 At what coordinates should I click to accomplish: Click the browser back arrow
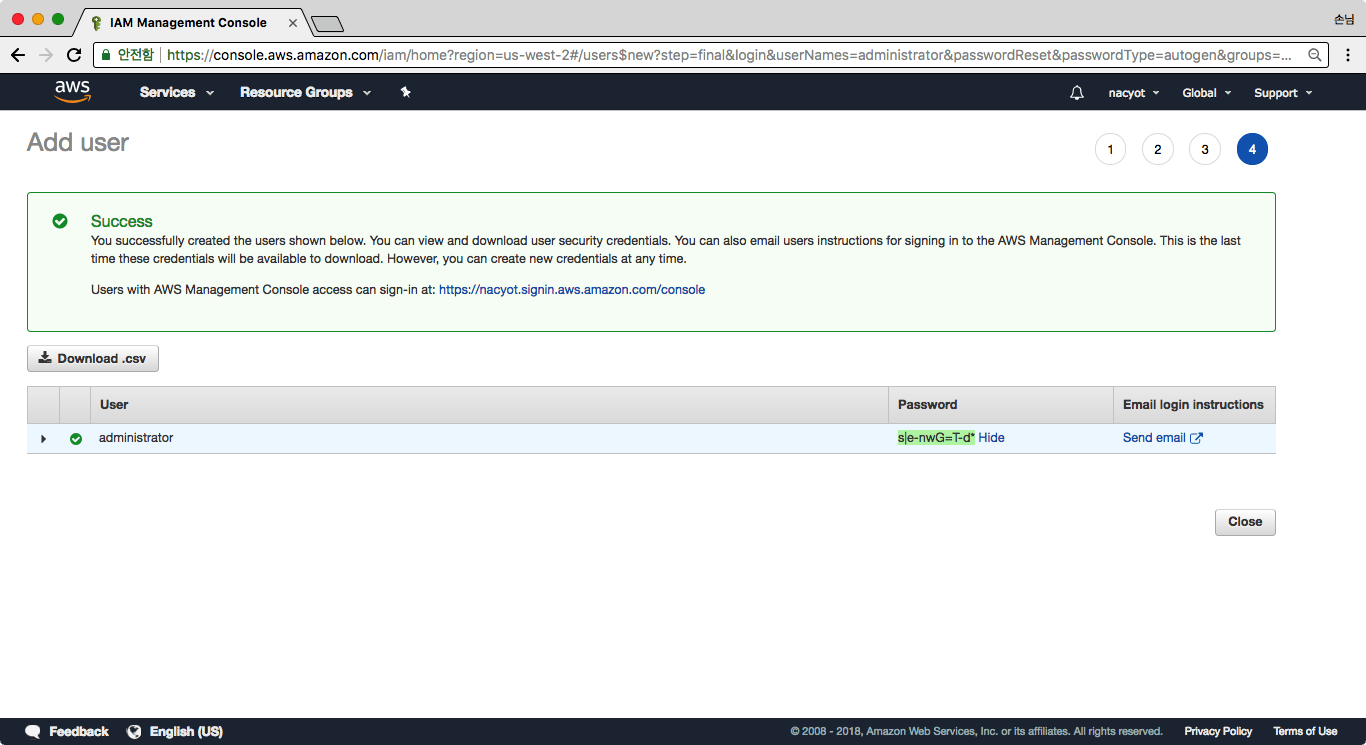click(x=18, y=55)
